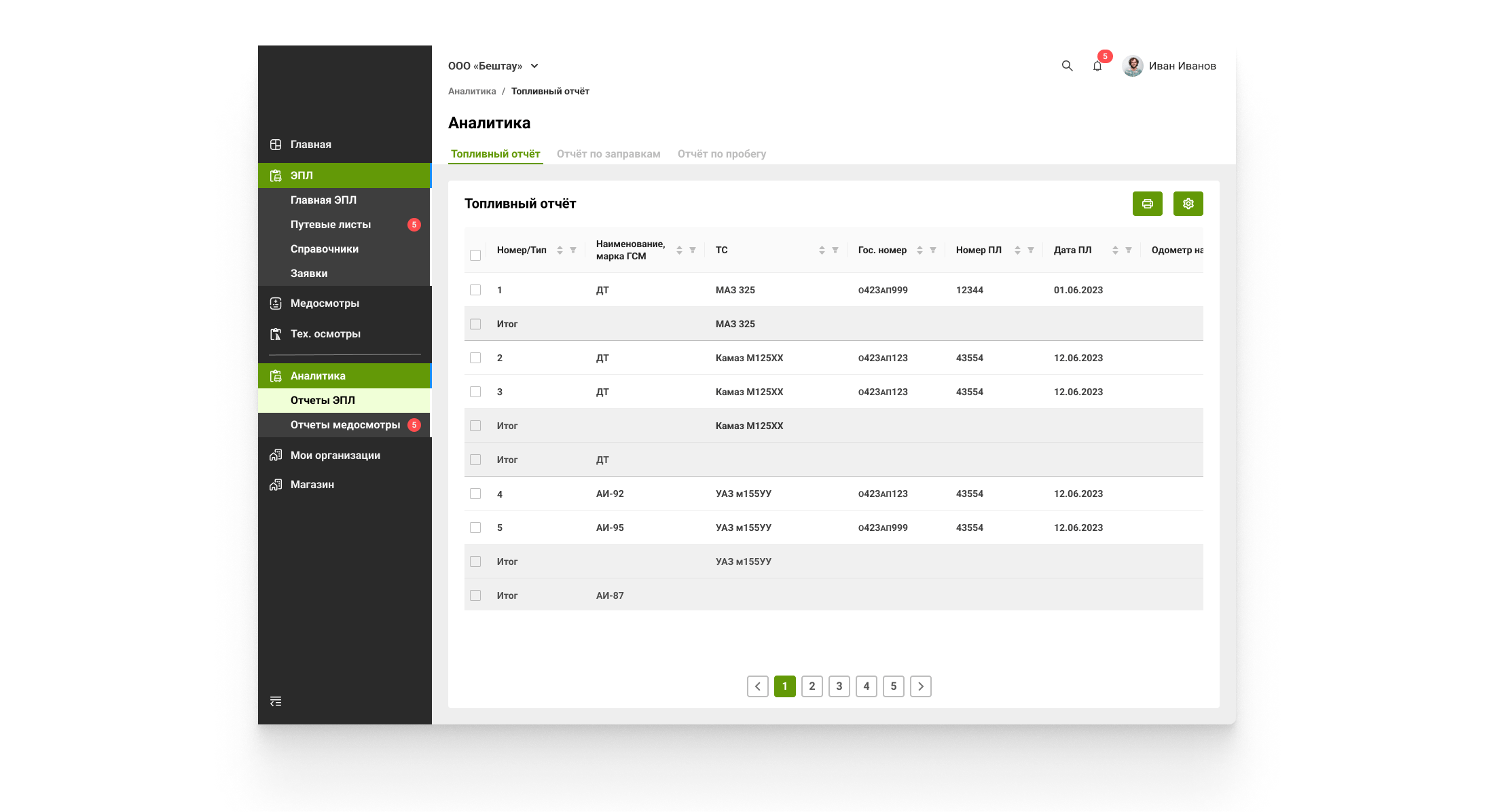Toggle the select-all header checkbox

tap(475, 255)
